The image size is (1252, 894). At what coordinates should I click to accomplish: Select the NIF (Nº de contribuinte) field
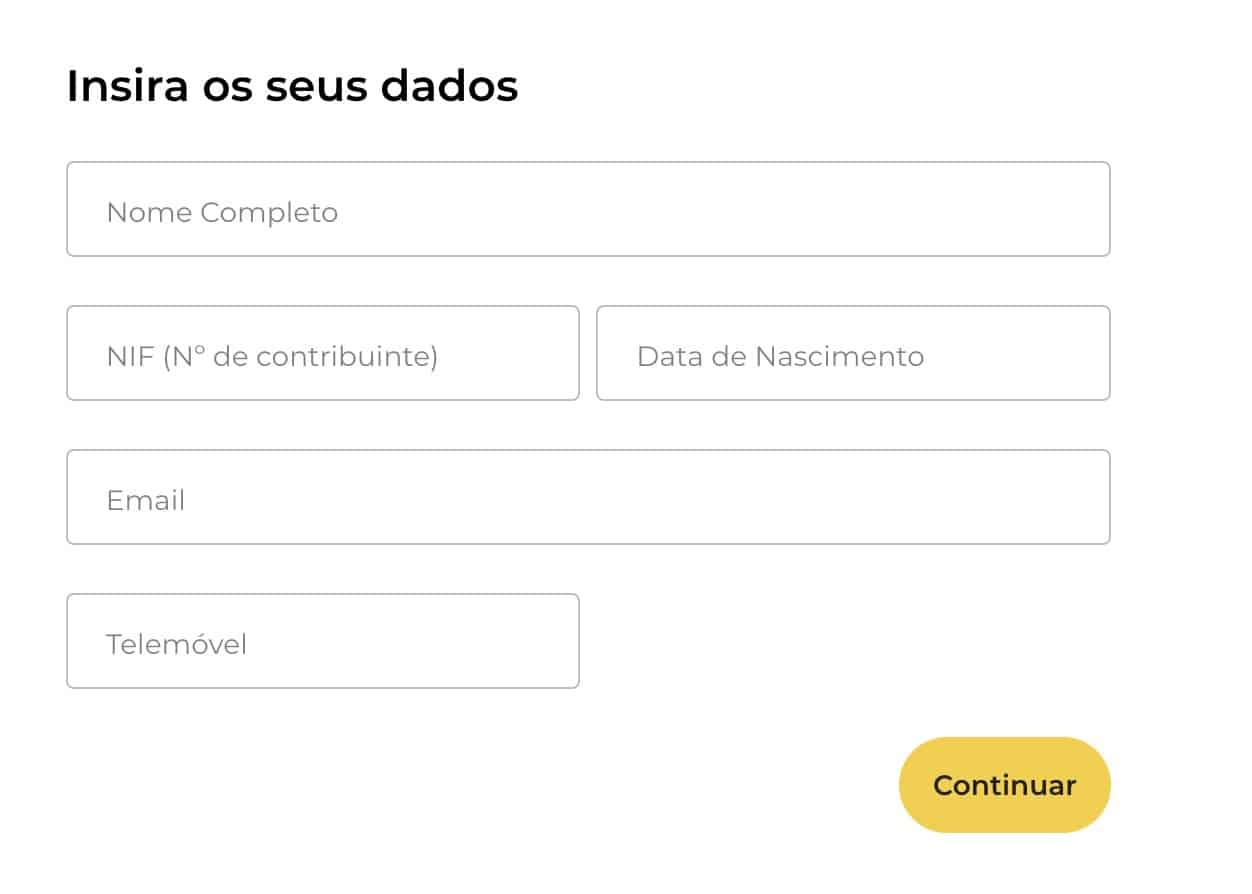point(322,353)
